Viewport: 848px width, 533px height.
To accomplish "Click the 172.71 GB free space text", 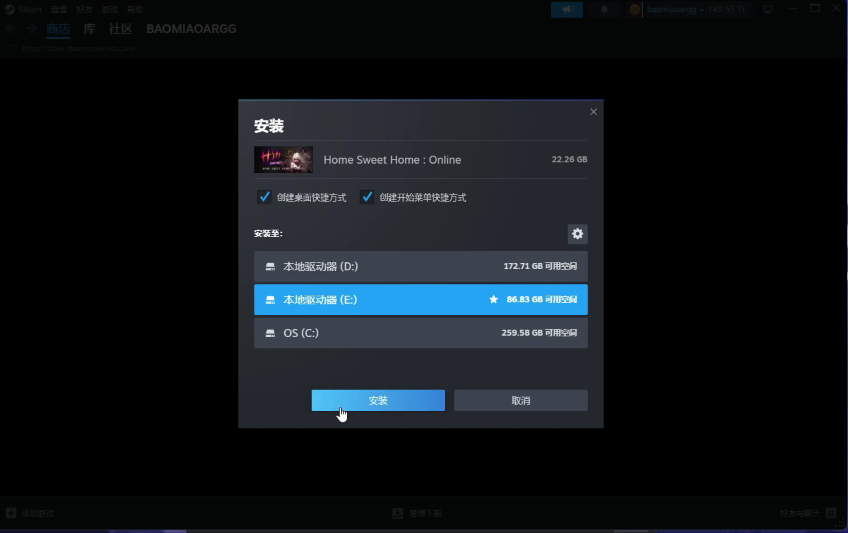I will point(540,266).
